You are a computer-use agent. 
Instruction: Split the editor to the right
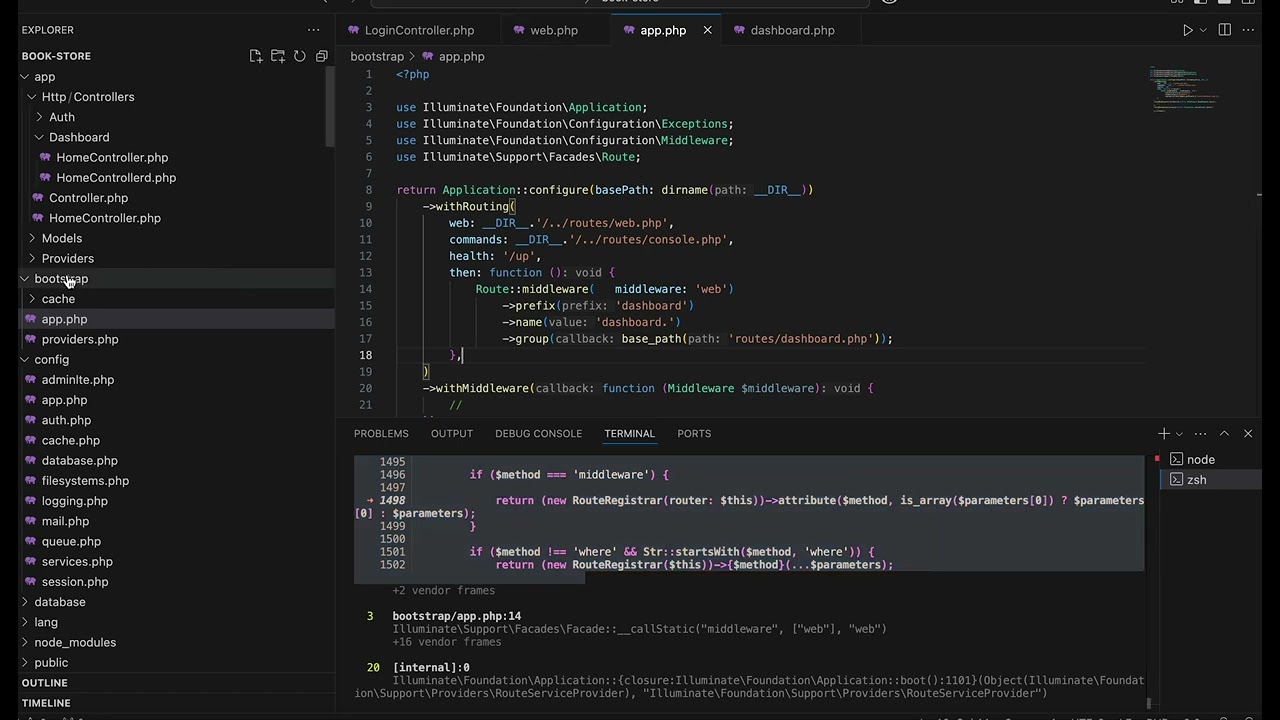tap(1225, 30)
